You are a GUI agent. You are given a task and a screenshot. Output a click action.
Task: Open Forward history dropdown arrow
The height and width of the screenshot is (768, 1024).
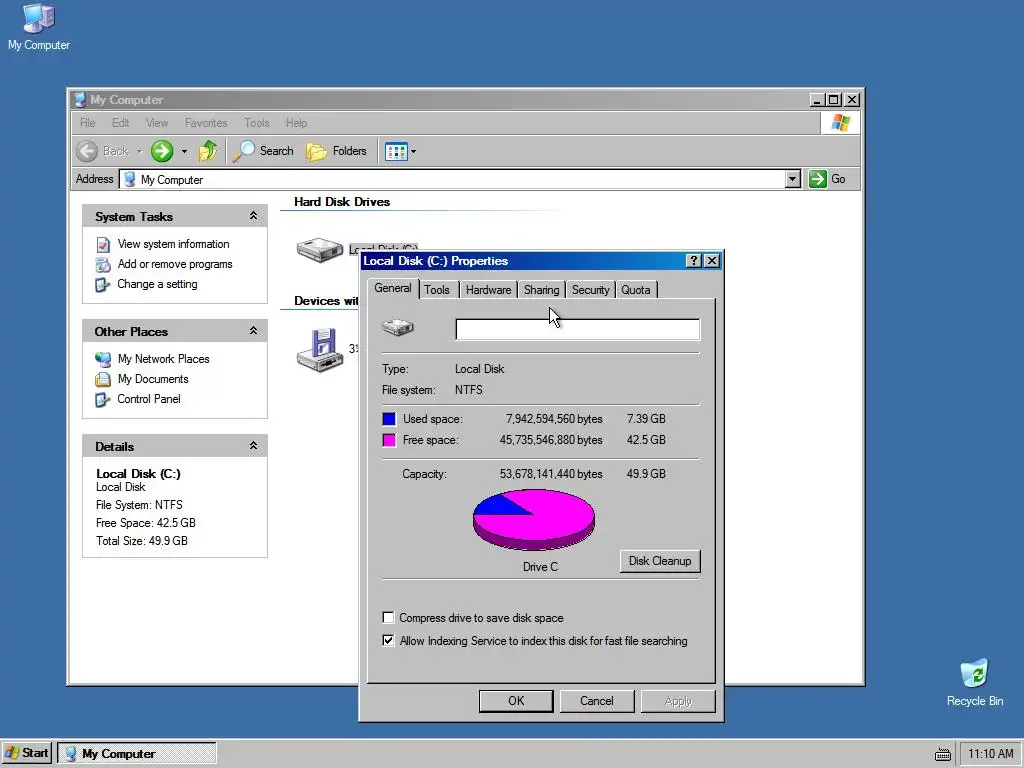(x=184, y=152)
